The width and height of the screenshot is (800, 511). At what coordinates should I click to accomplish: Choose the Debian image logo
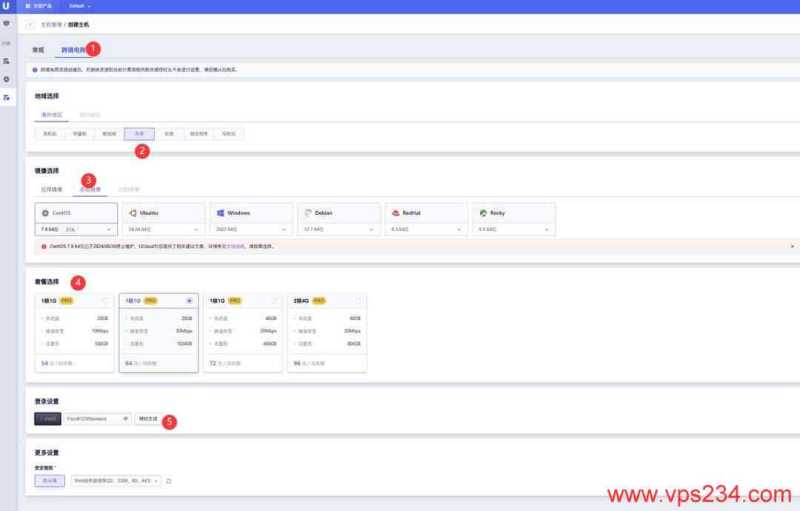click(307, 212)
